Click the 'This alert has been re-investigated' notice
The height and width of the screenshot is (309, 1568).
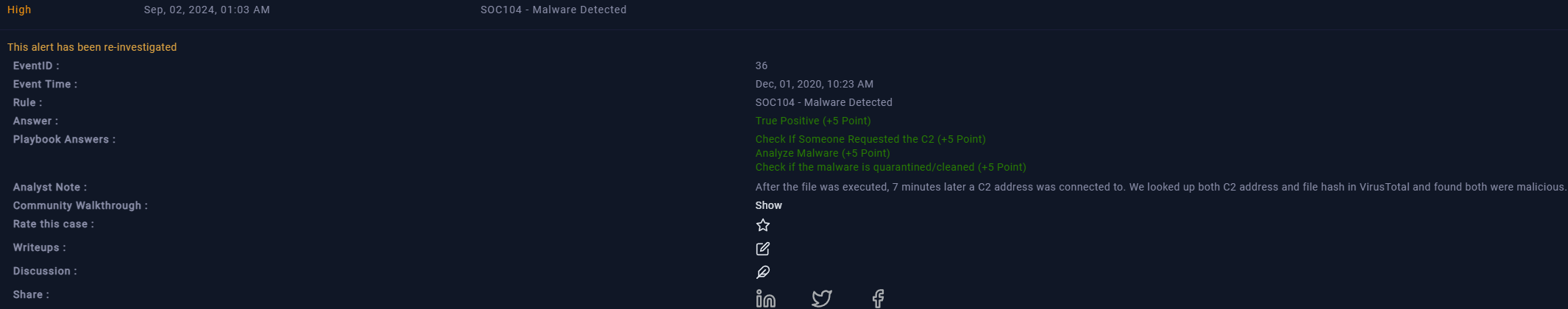point(92,47)
